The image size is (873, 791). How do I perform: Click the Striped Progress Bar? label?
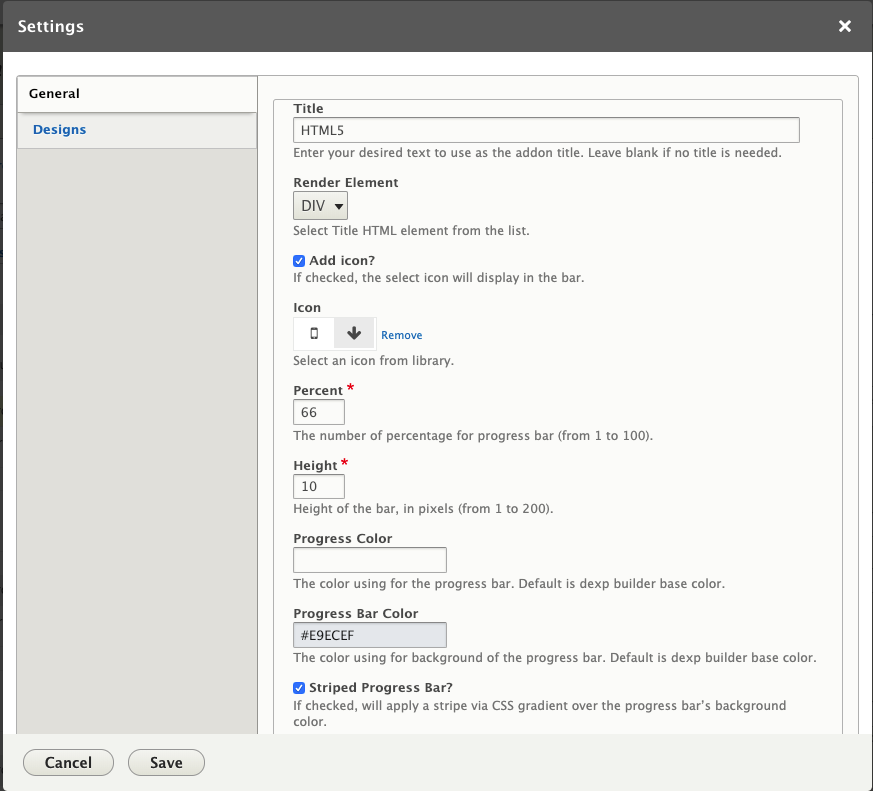pyautogui.click(x=381, y=687)
